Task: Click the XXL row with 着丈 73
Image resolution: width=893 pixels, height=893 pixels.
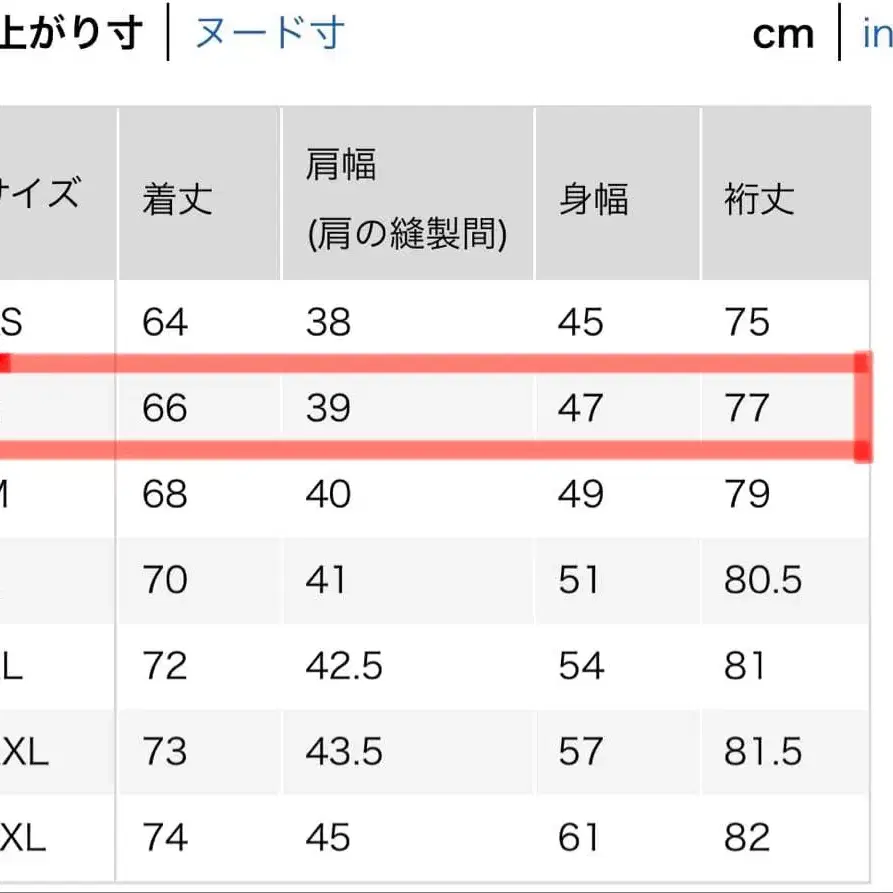Action: (440, 751)
